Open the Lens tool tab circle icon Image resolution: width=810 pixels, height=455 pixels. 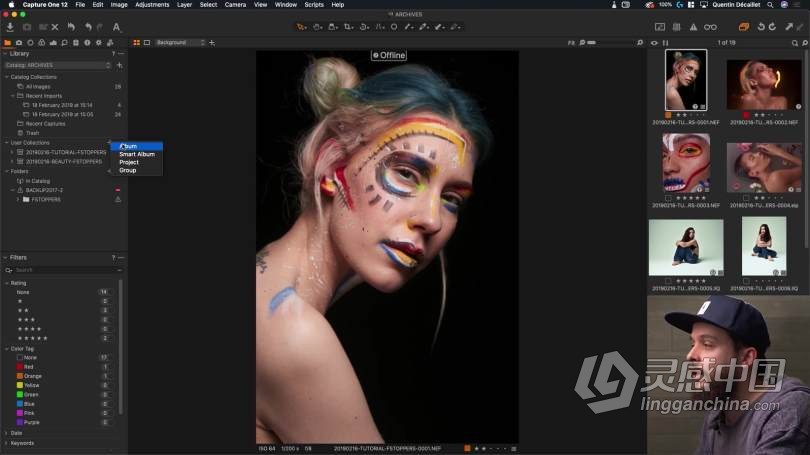click(30, 43)
